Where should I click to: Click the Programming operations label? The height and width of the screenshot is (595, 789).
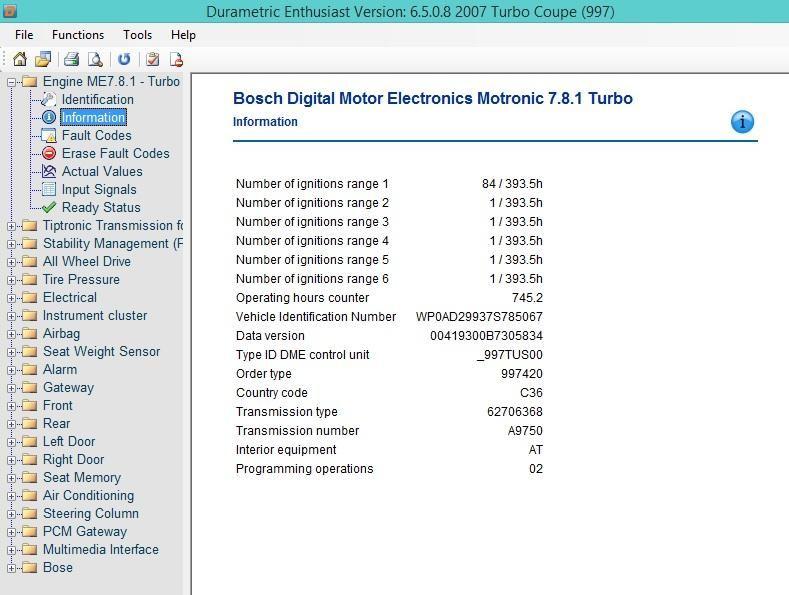click(x=304, y=469)
